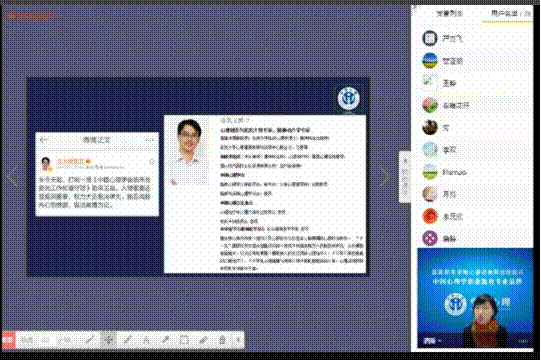Screen dimensions: 541x361
Task: Select the rectangle shape tool
Action: (184, 340)
